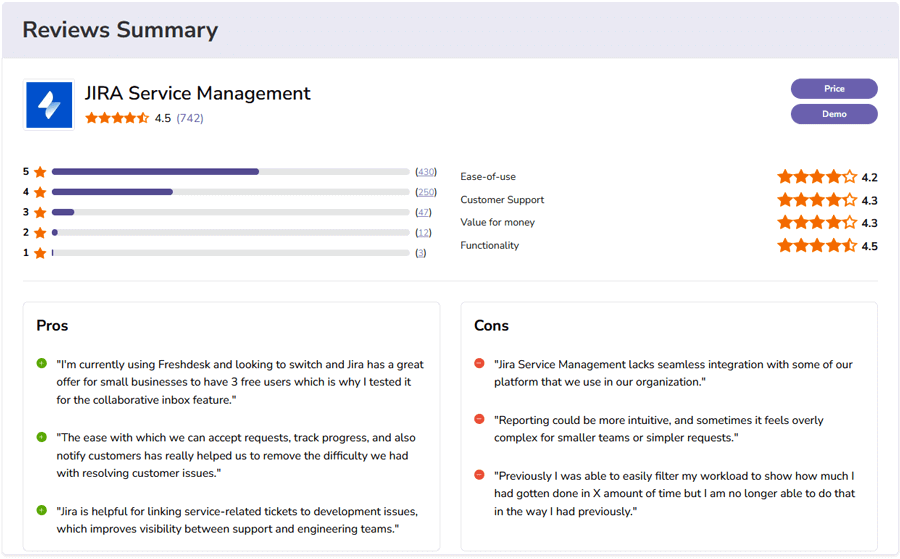Click the 'ease with which we can accept' quote
The width and height of the screenshot is (900, 559).
point(236,455)
